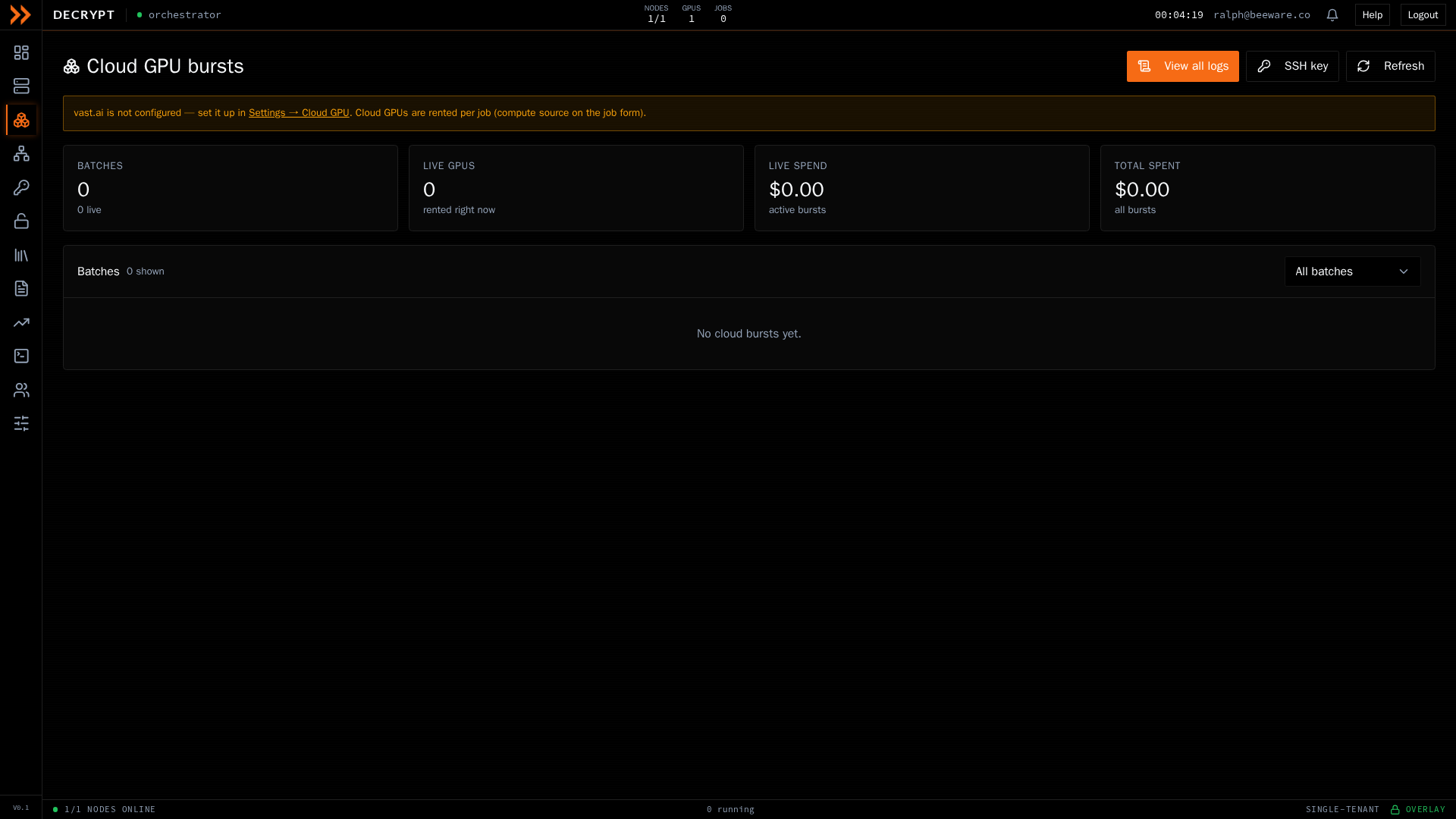Click the V0.1 version label
The image size is (1456, 819).
tap(21, 808)
